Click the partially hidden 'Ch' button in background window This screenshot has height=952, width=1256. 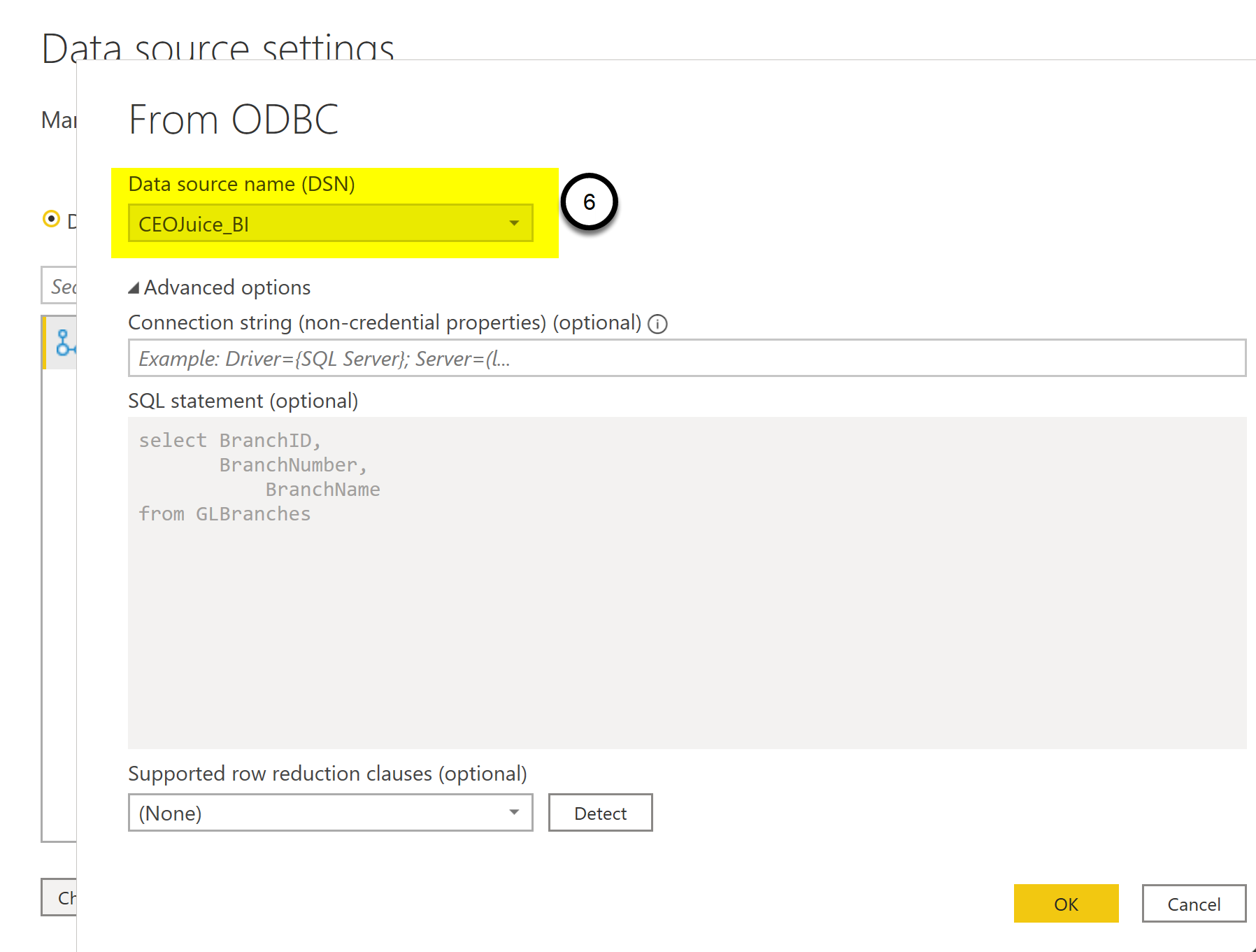pos(59,897)
